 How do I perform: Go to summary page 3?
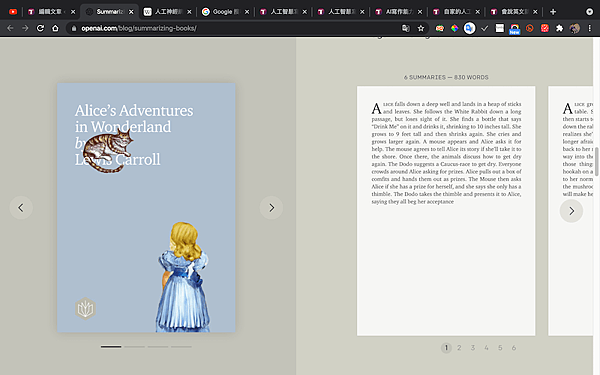pos(473,348)
